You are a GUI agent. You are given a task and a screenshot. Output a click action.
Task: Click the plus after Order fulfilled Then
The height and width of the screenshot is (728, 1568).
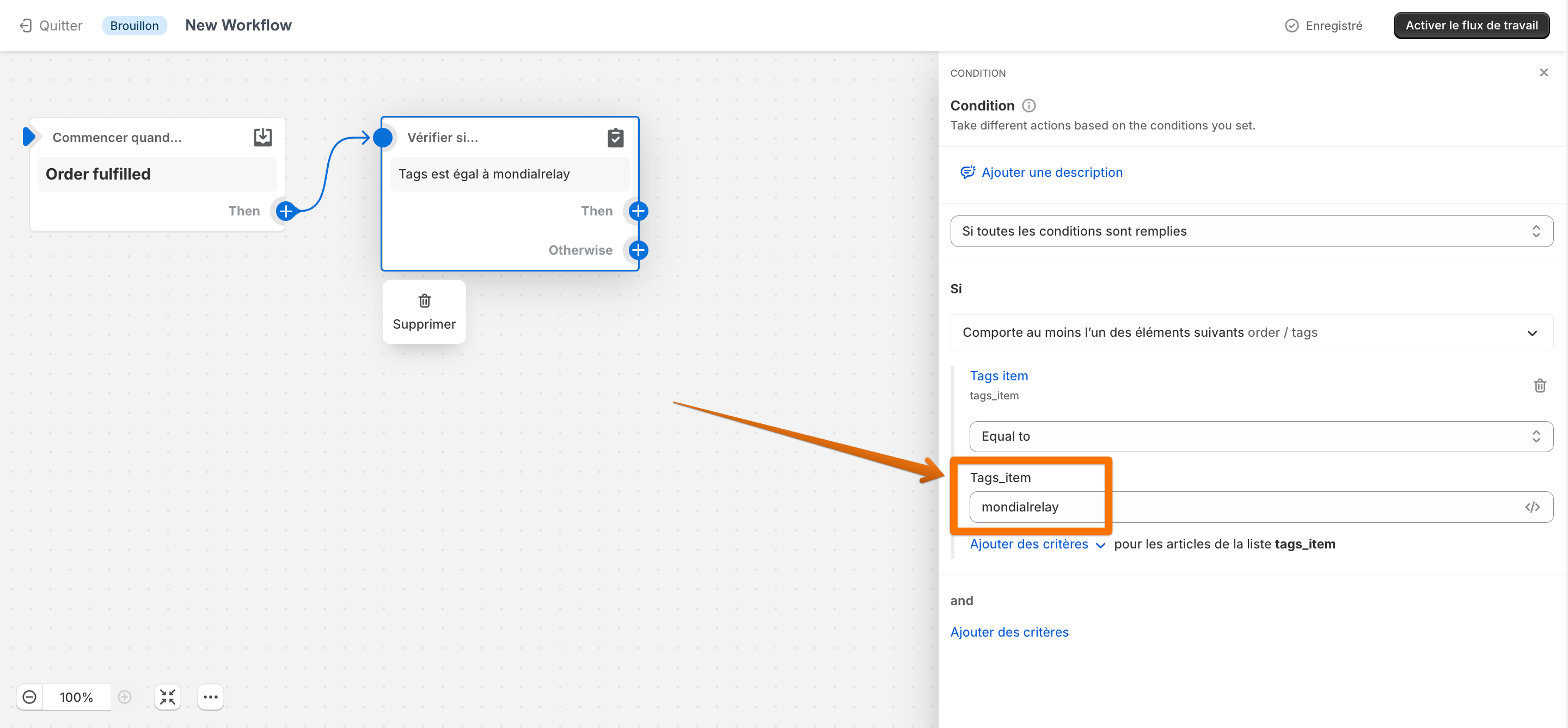(285, 211)
